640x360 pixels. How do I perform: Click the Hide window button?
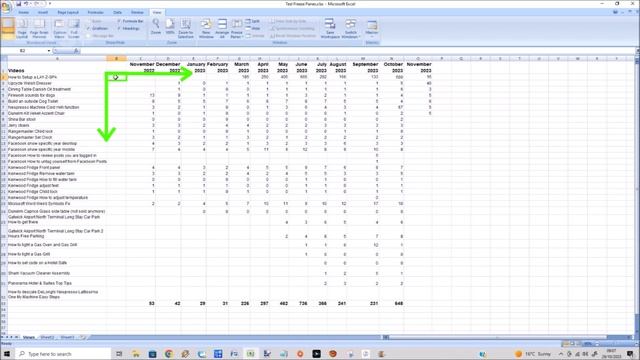[x=253, y=29]
